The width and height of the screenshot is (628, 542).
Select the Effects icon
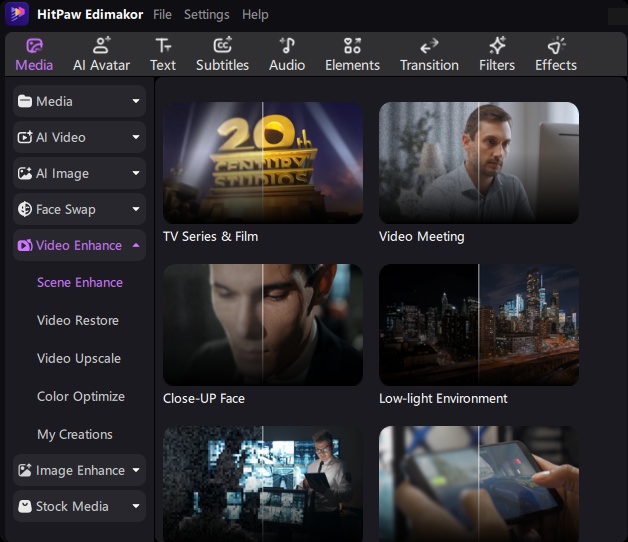pyautogui.click(x=556, y=46)
